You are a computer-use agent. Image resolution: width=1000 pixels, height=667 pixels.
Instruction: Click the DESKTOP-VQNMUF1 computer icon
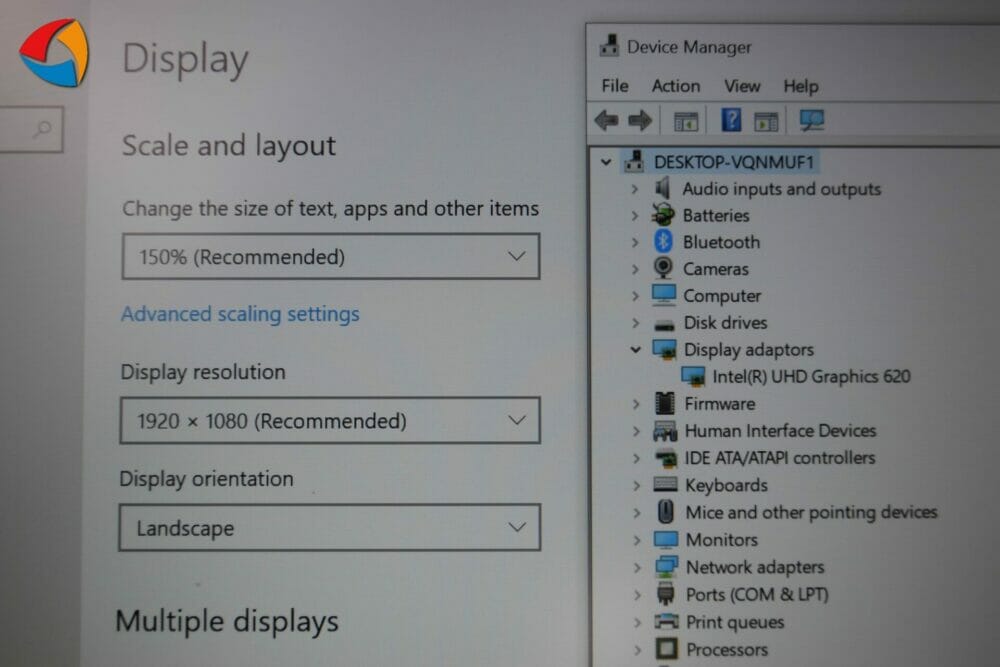coord(634,161)
